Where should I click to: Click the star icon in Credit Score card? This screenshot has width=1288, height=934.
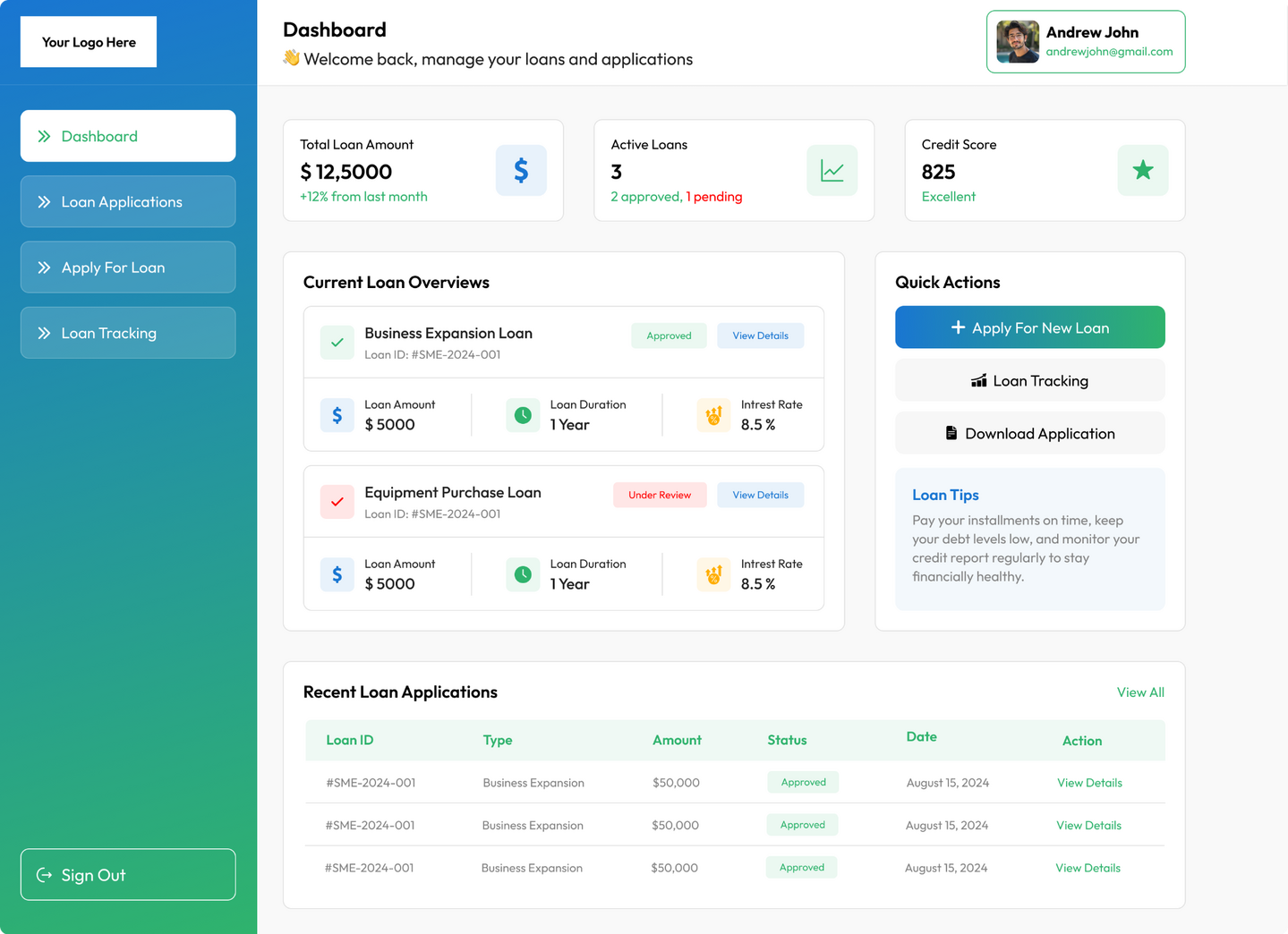[1142, 171]
